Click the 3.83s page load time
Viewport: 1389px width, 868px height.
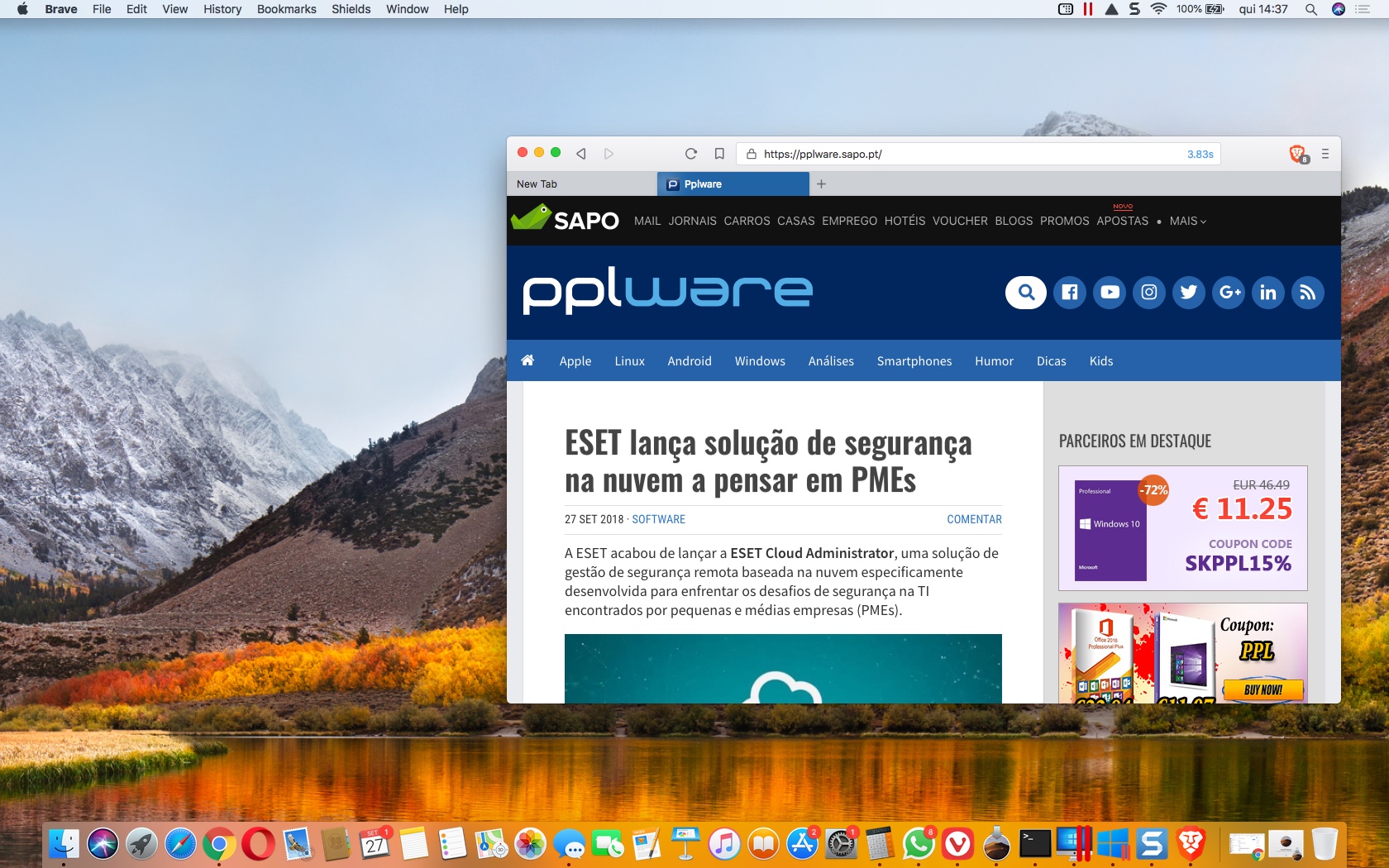coord(1200,155)
